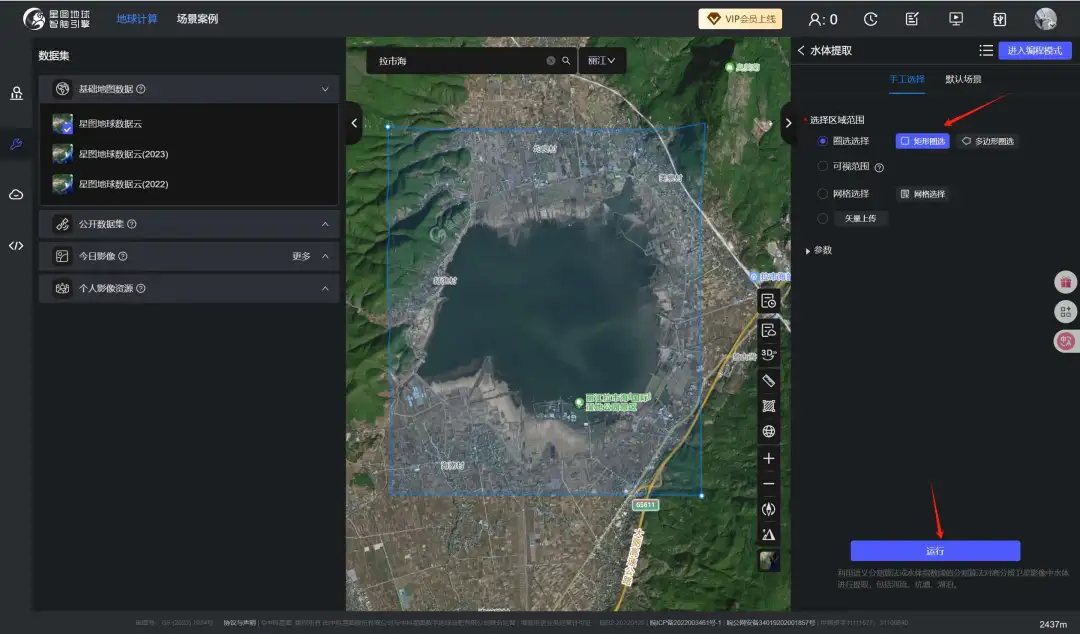
Task: Toggle terrain mountain tool
Action: pos(769,535)
